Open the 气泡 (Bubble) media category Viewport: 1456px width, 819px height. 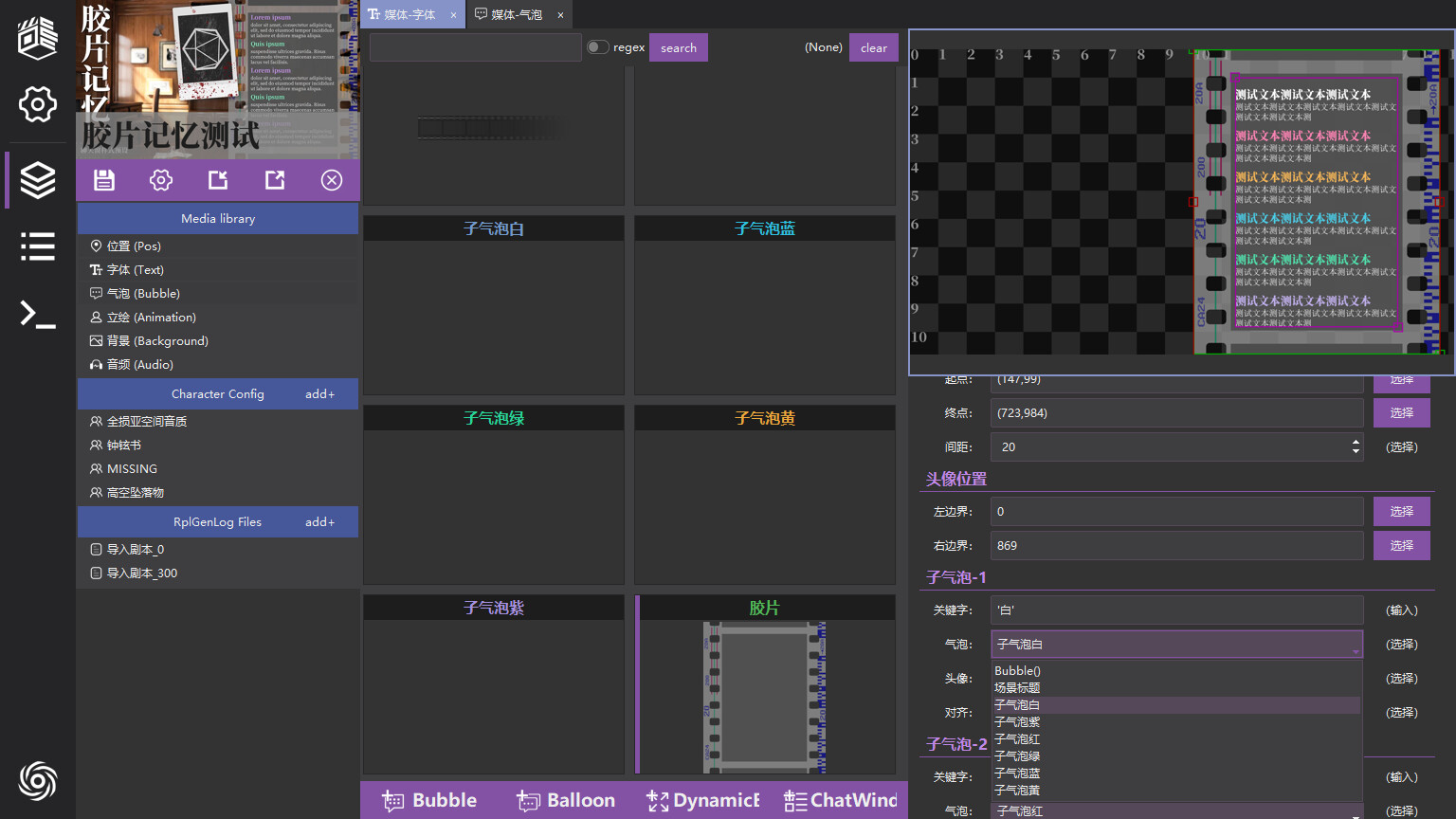142,293
